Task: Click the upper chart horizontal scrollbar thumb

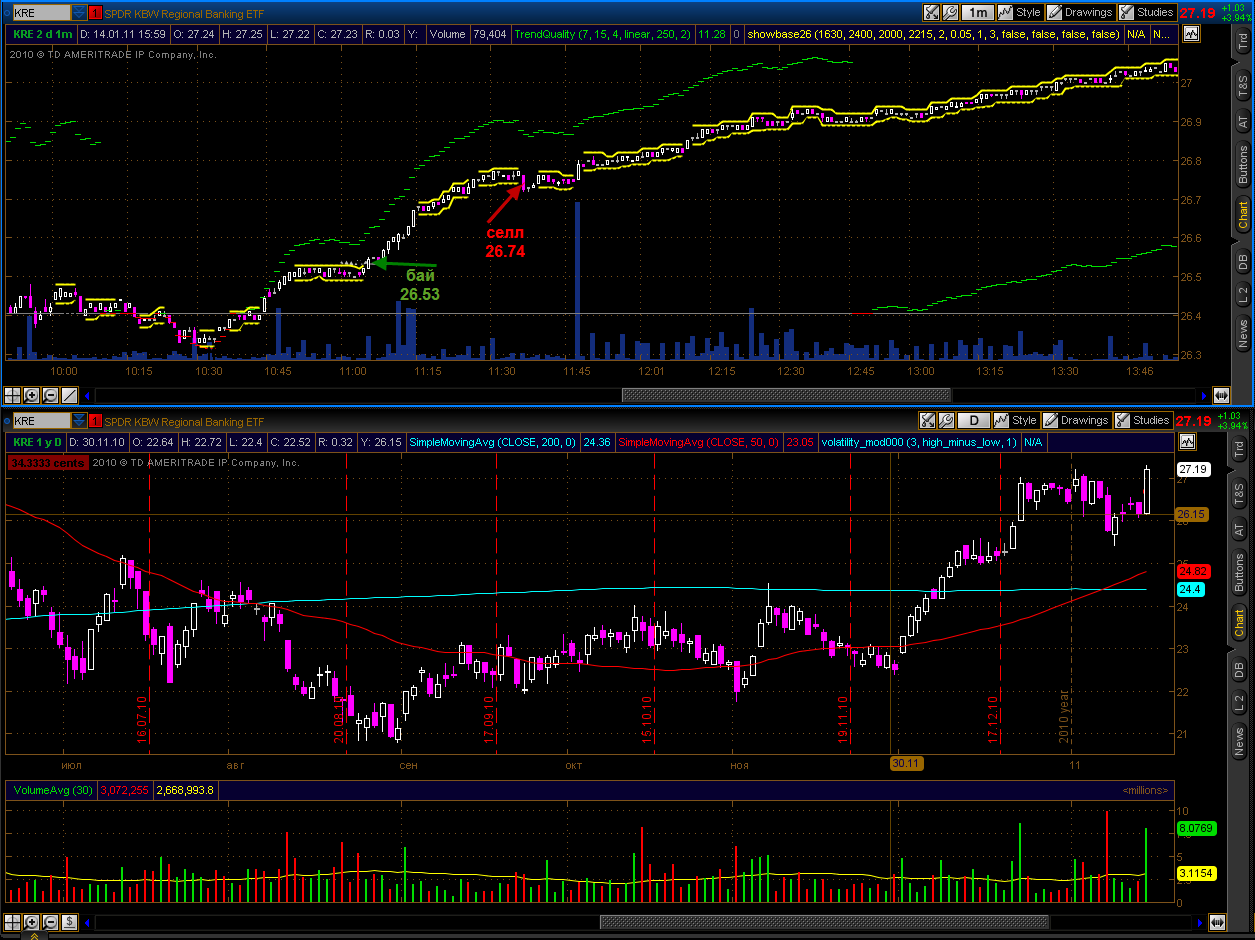Action: pos(786,394)
